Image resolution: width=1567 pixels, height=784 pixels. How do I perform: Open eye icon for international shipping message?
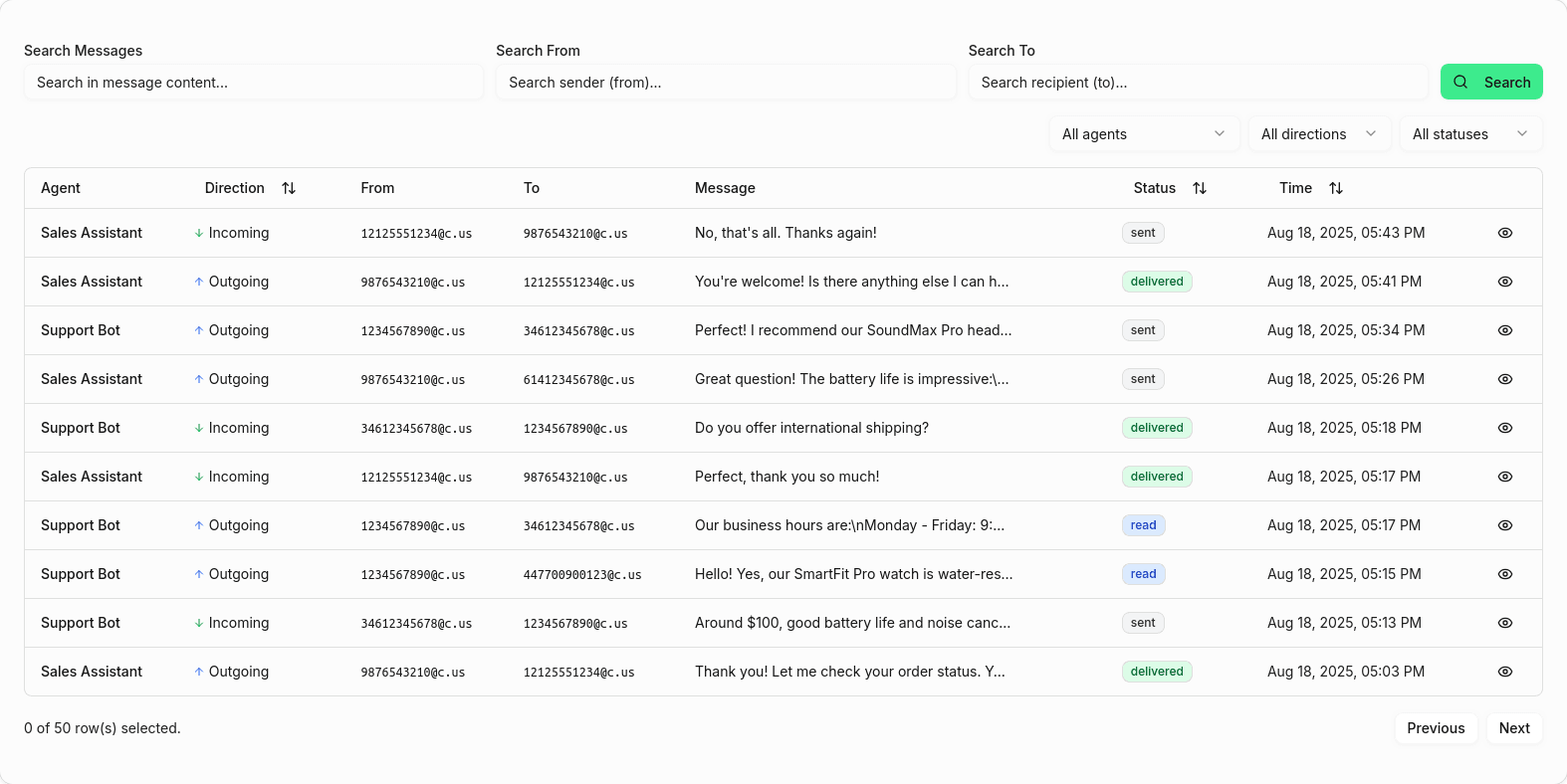(1504, 428)
